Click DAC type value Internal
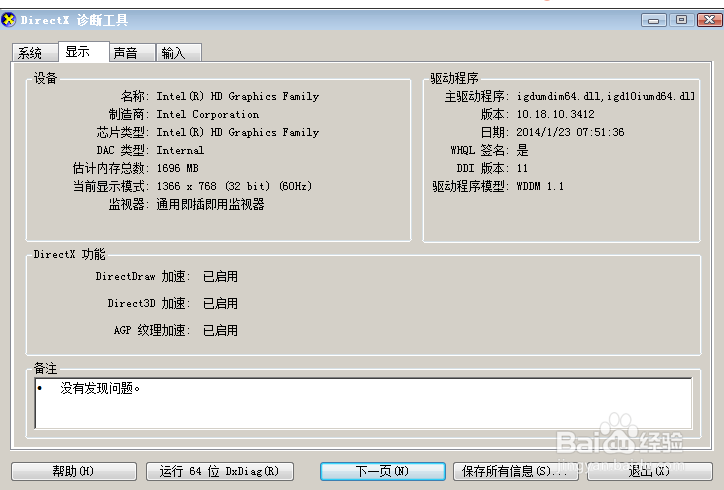This screenshot has height=490, width=724. (180, 150)
